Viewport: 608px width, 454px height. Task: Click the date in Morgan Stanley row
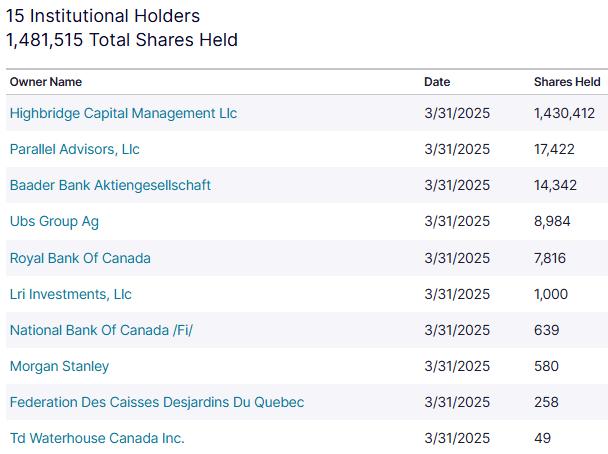(457, 366)
